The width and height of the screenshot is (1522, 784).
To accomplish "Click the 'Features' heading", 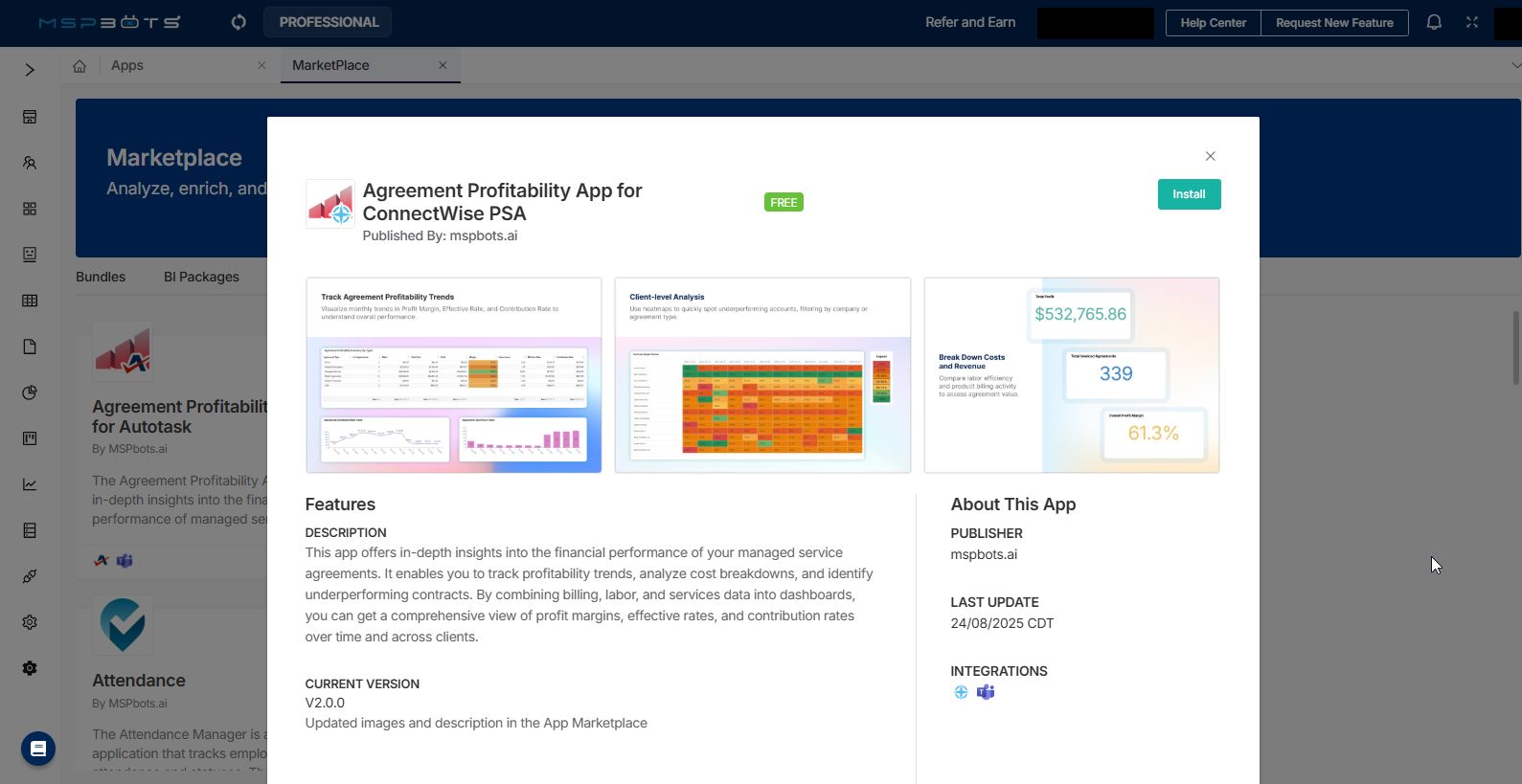I will [340, 504].
